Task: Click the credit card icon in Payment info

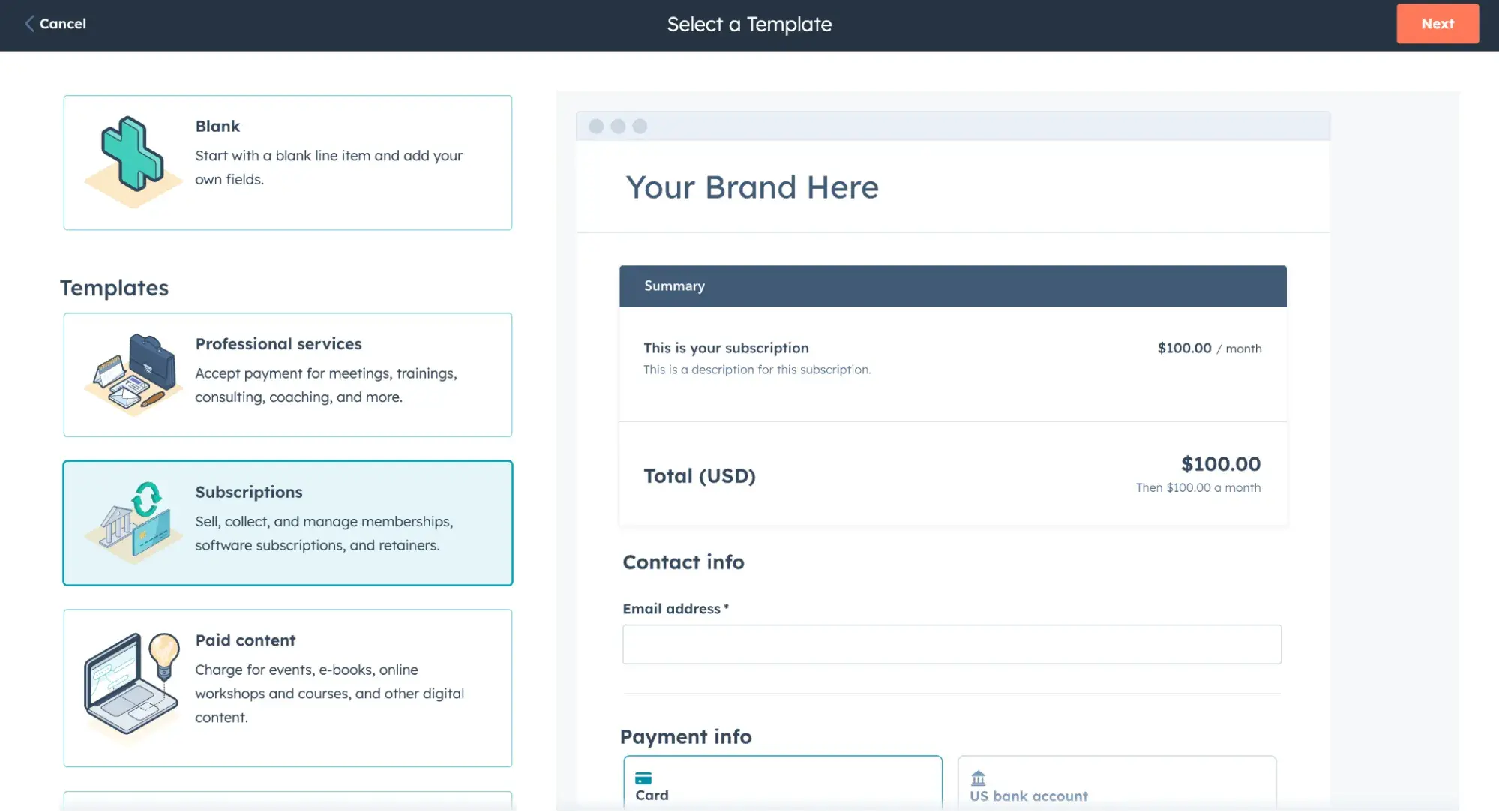Action: (x=643, y=778)
